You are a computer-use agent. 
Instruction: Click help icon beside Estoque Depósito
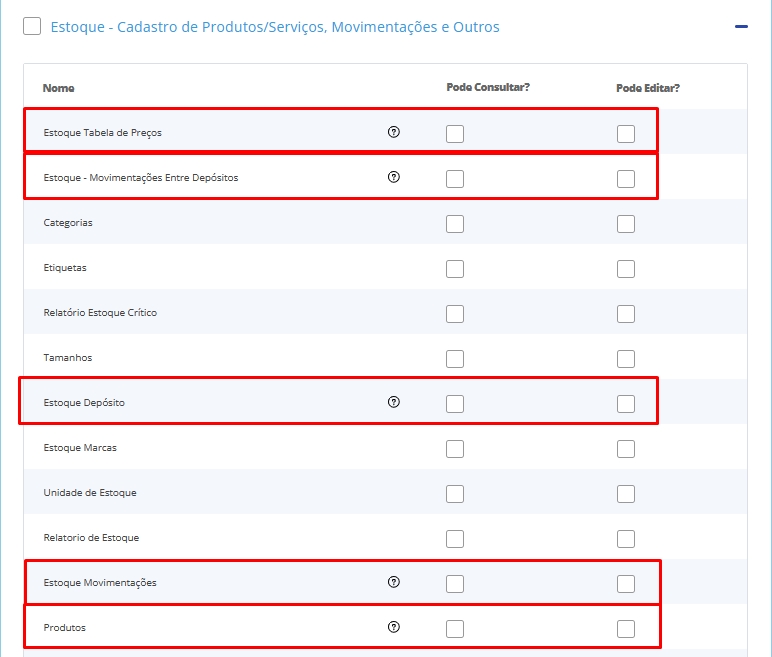(393, 402)
